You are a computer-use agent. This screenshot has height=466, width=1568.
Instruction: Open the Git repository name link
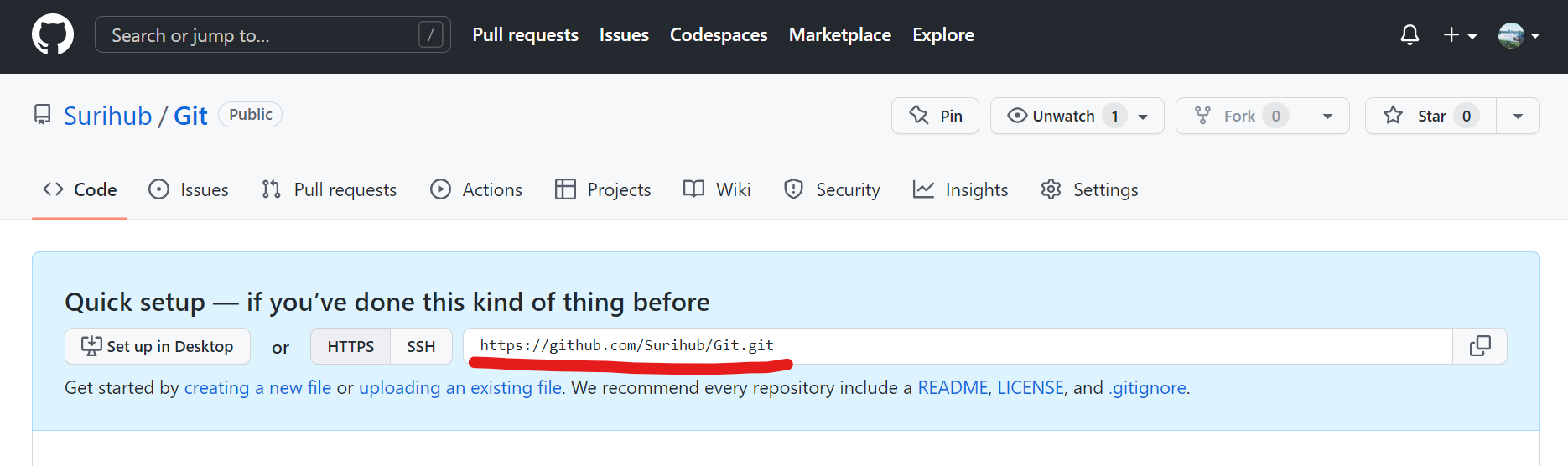click(190, 116)
